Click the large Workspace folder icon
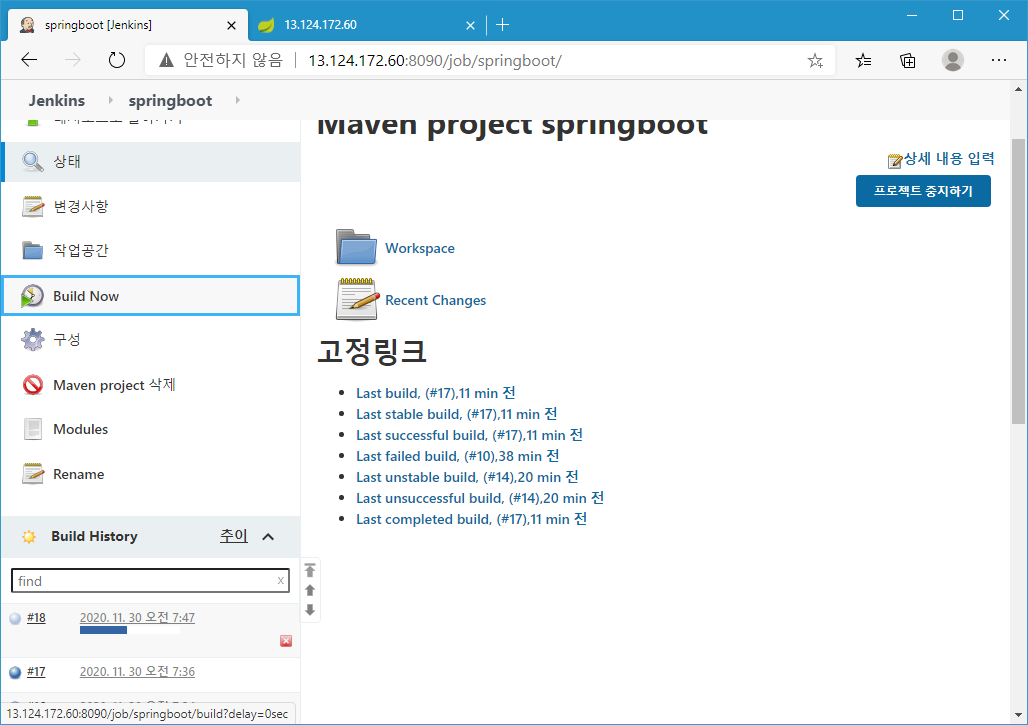 (x=356, y=247)
